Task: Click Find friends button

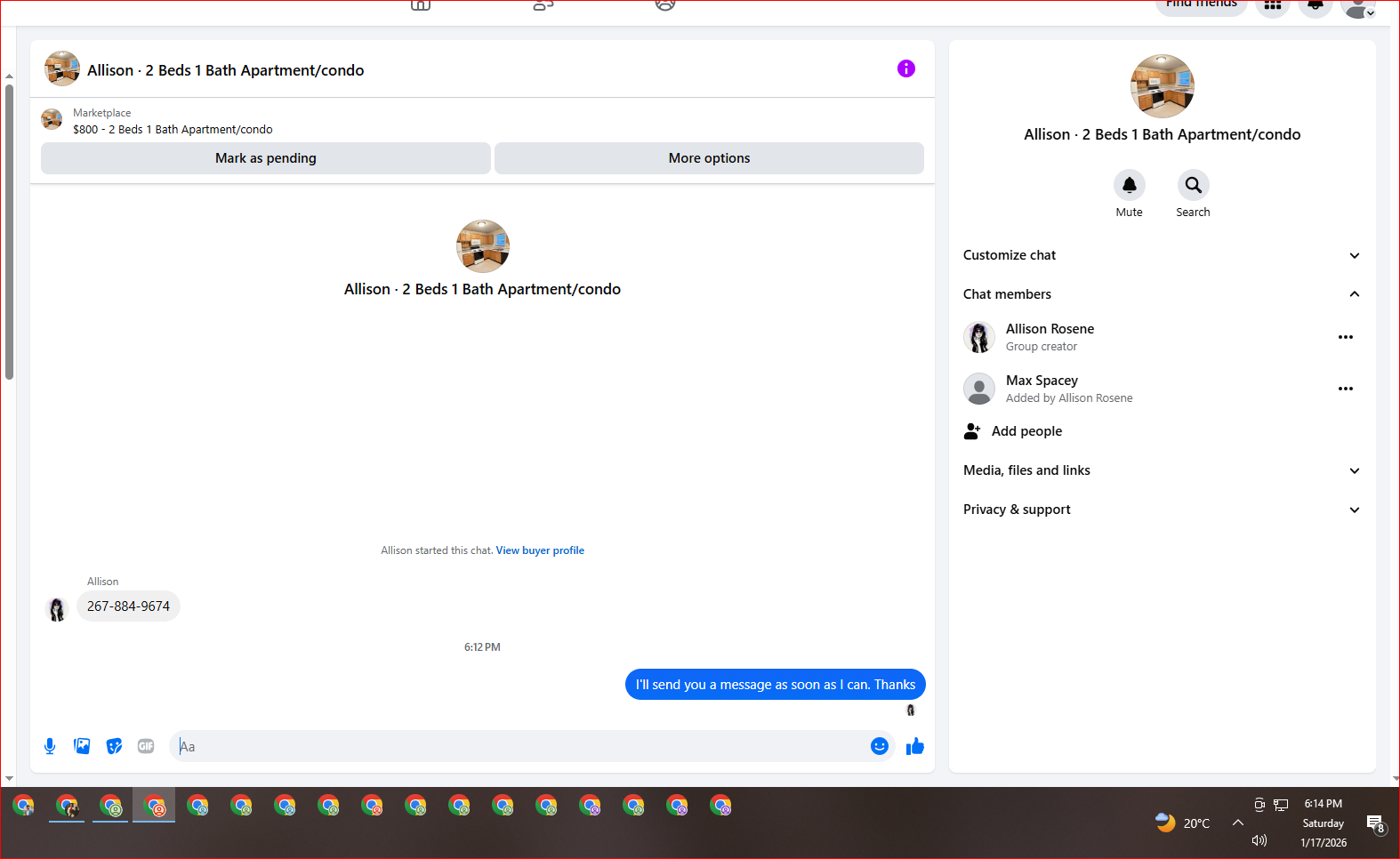Action: [1201, 5]
